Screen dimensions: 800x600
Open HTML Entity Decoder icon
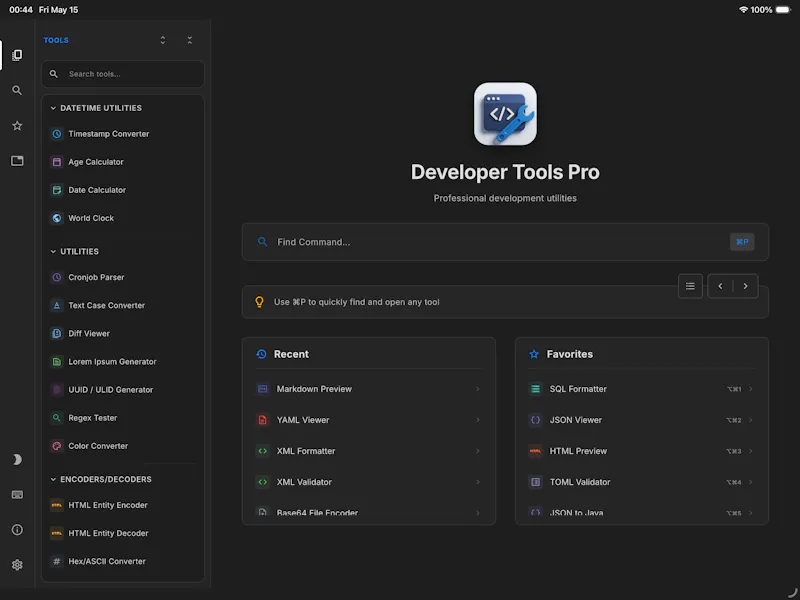[x=57, y=533]
